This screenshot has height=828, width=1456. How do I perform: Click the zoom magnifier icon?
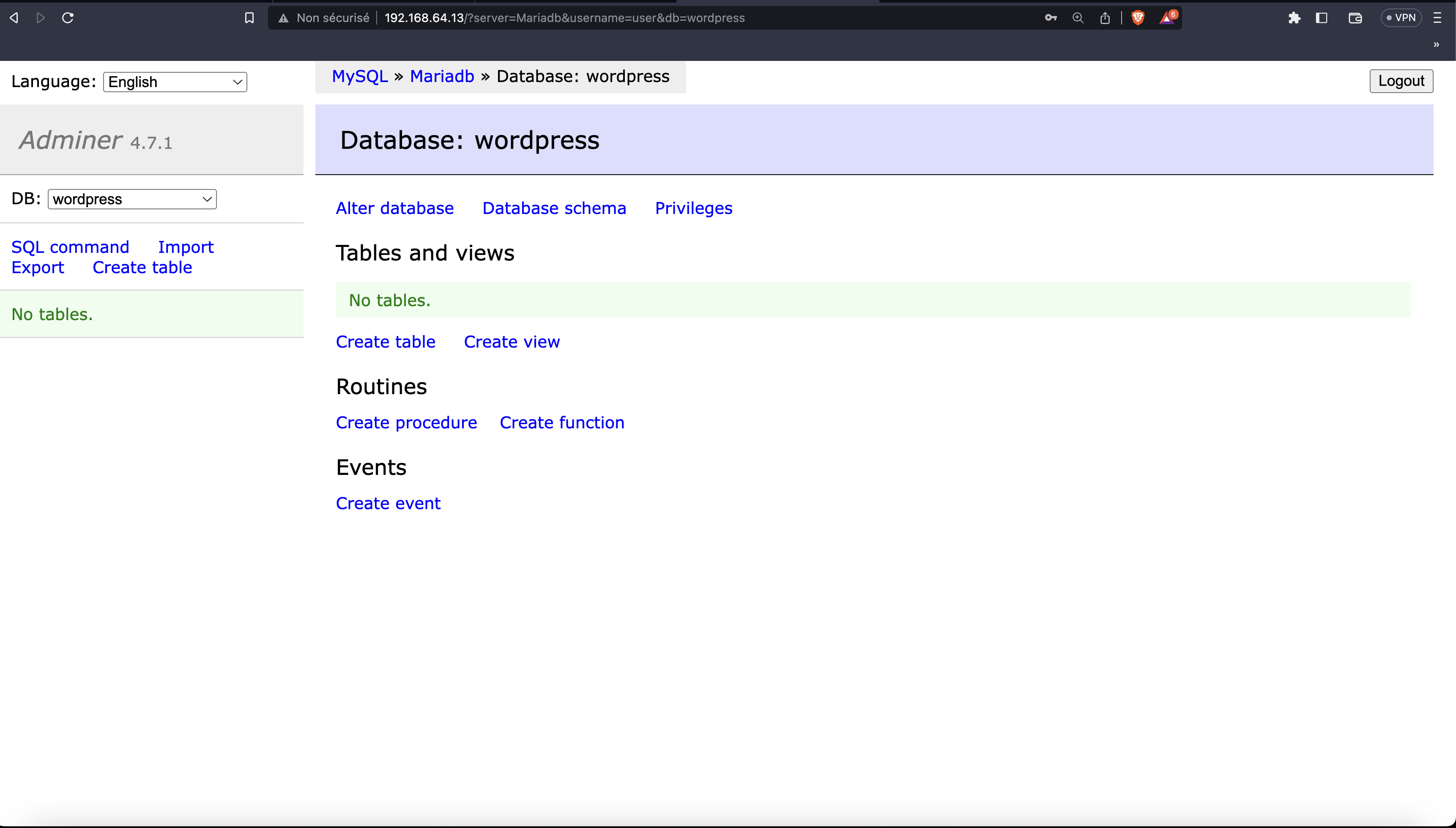1078,18
